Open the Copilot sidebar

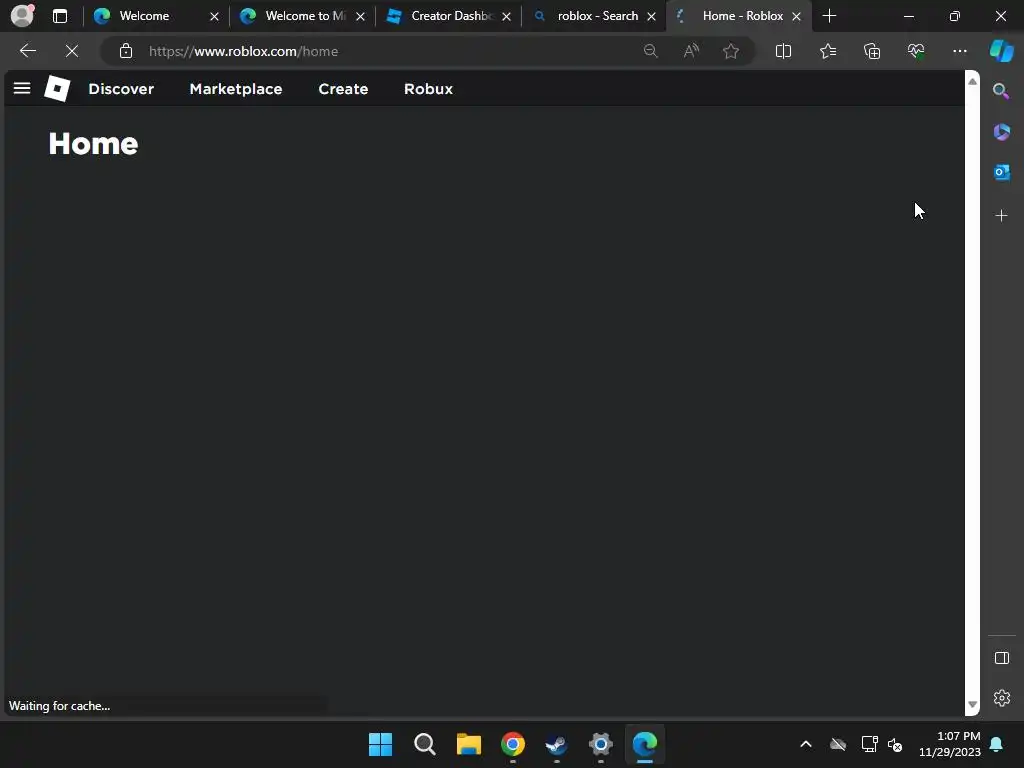coord(1001,51)
